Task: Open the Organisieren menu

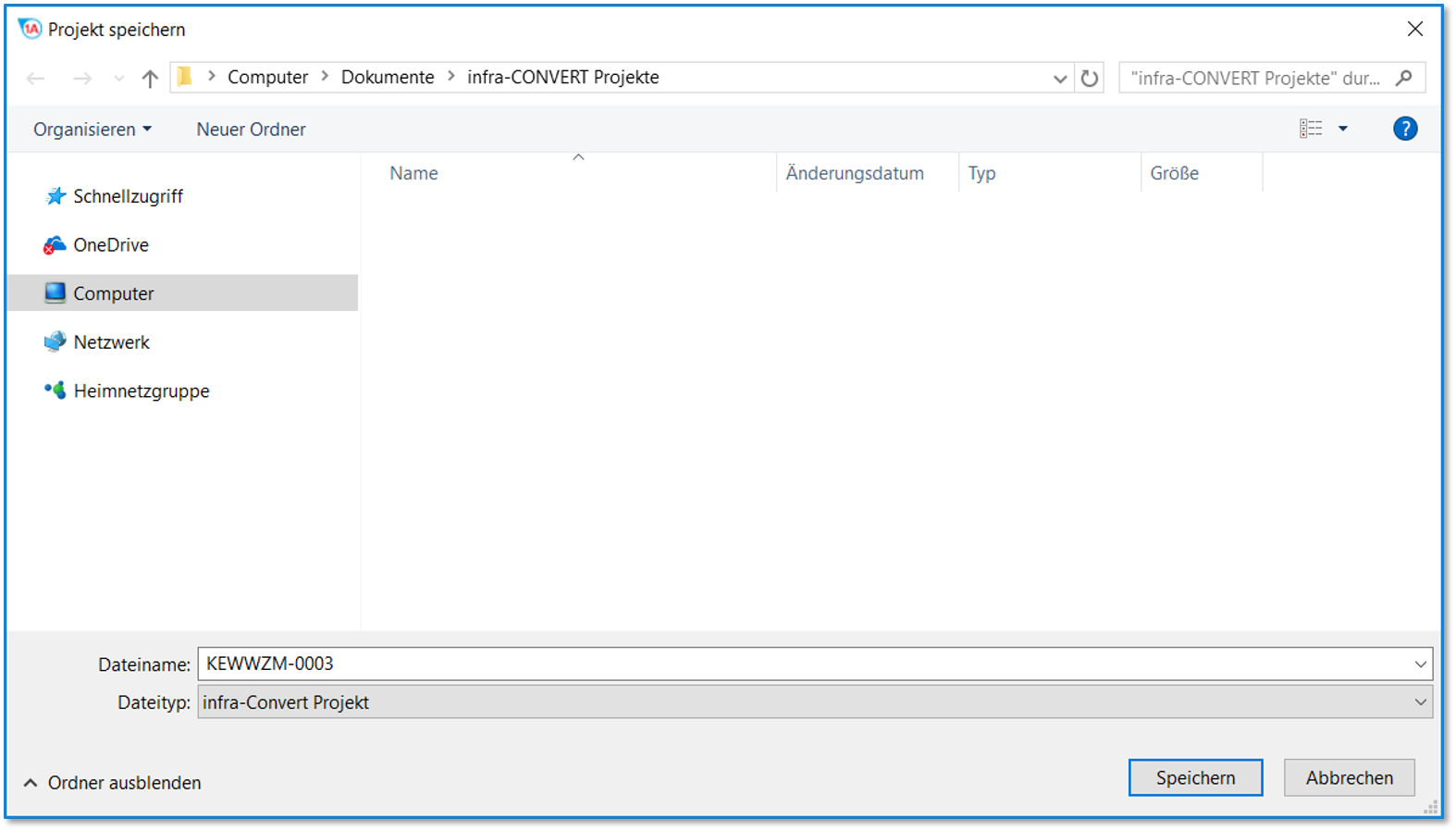Action: coord(92,130)
